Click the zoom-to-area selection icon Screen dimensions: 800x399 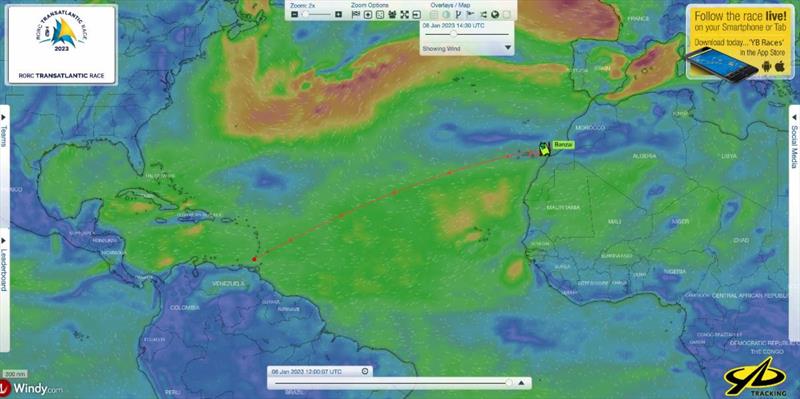380,15
